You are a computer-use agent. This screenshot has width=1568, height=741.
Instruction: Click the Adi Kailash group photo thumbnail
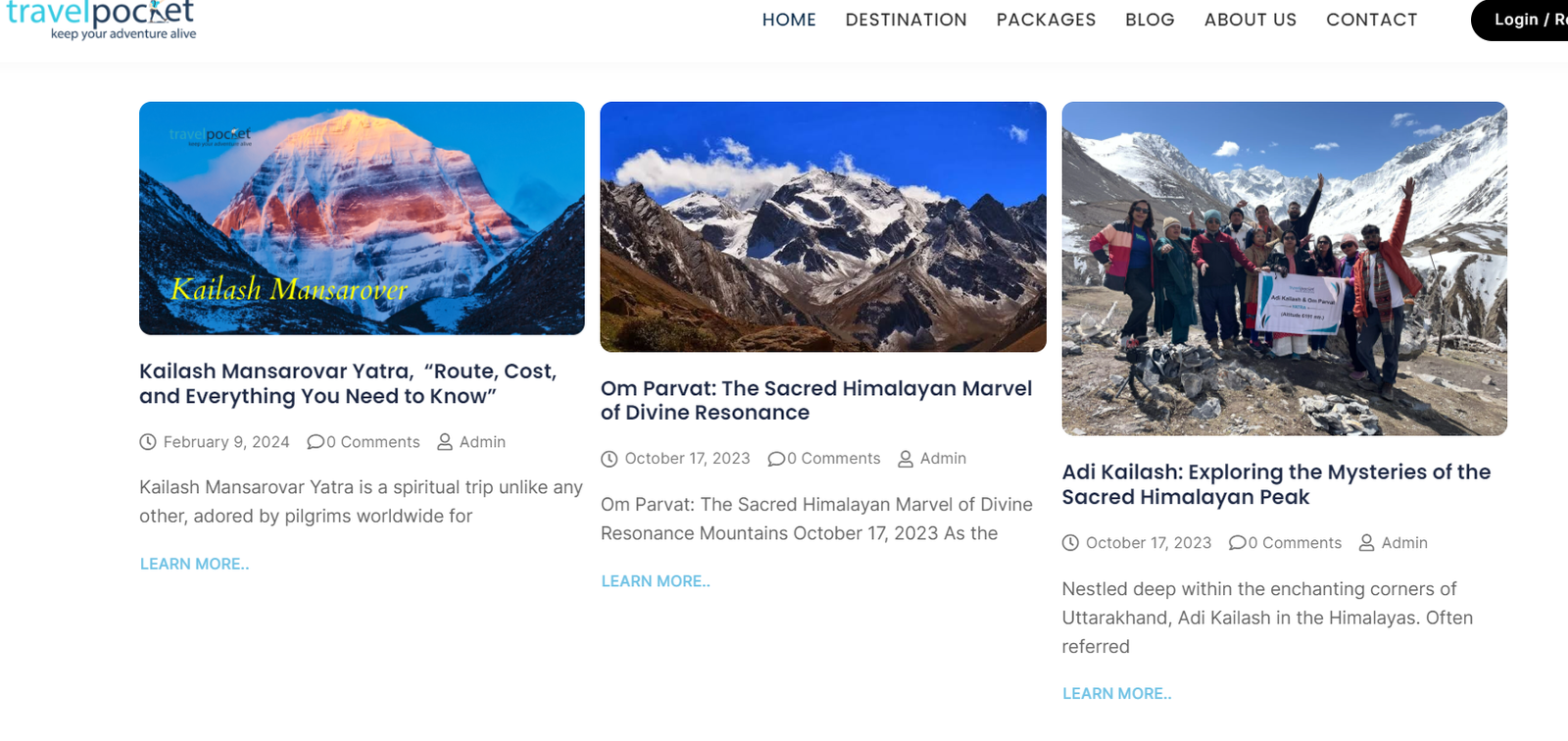pyautogui.click(x=1284, y=269)
